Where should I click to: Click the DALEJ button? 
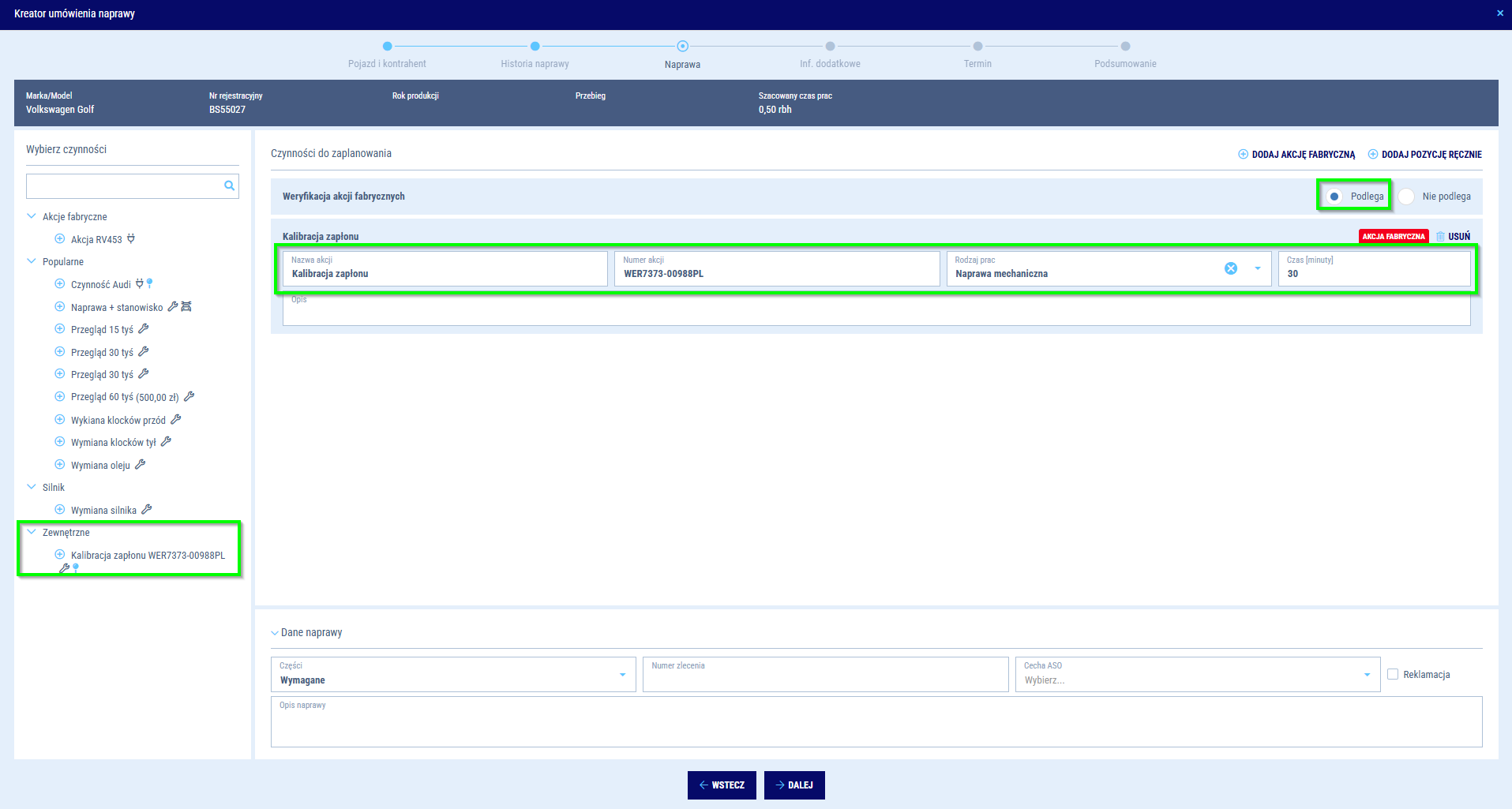point(794,785)
